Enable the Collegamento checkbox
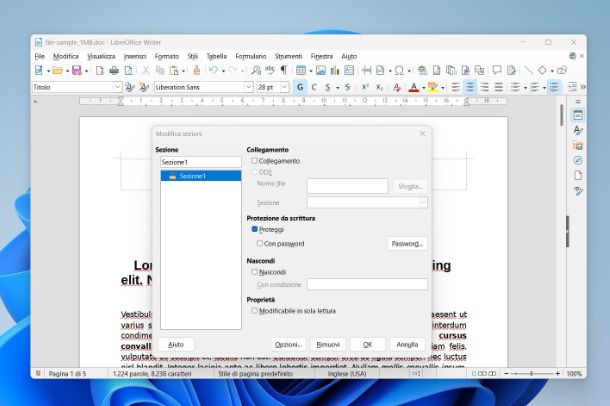Viewport: 610px width, 406px height. click(254, 161)
